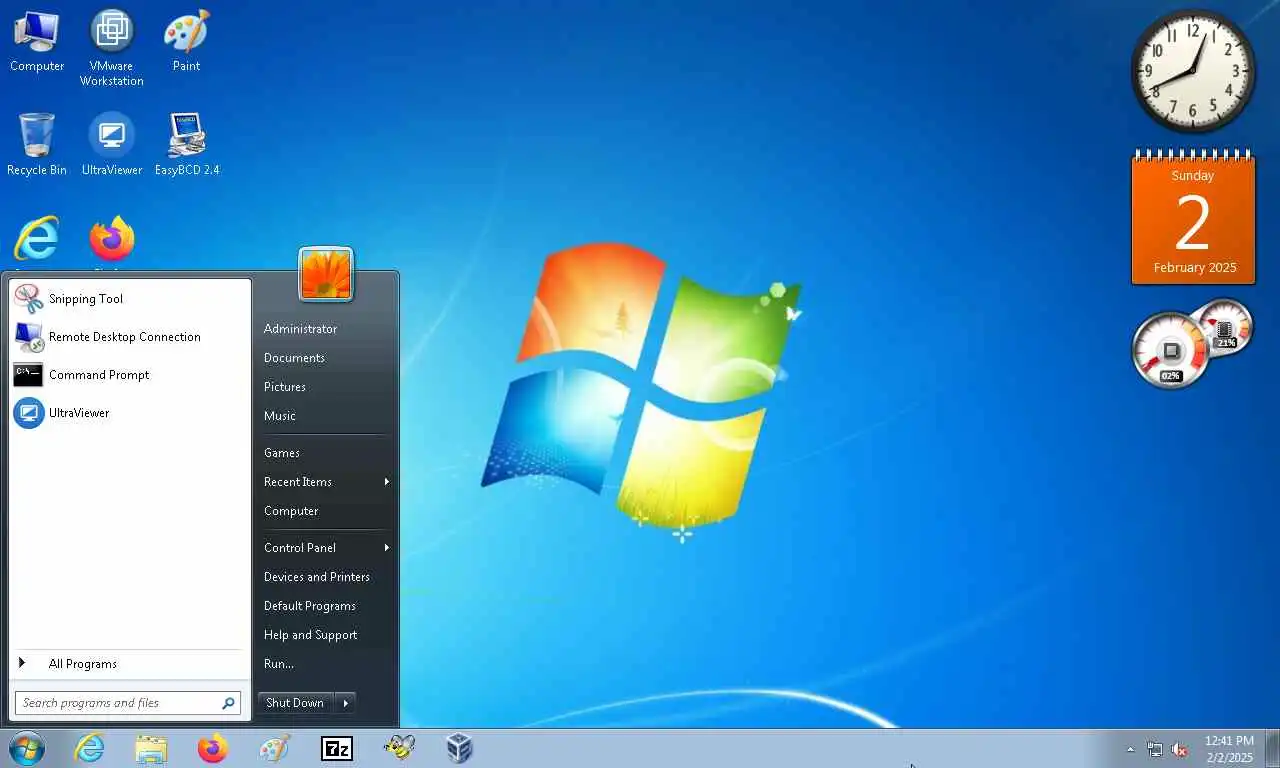Image resolution: width=1280 pixels, height=768 pixels.
Task: Open Windows Explorer from the taskbar
Action: 151,748
